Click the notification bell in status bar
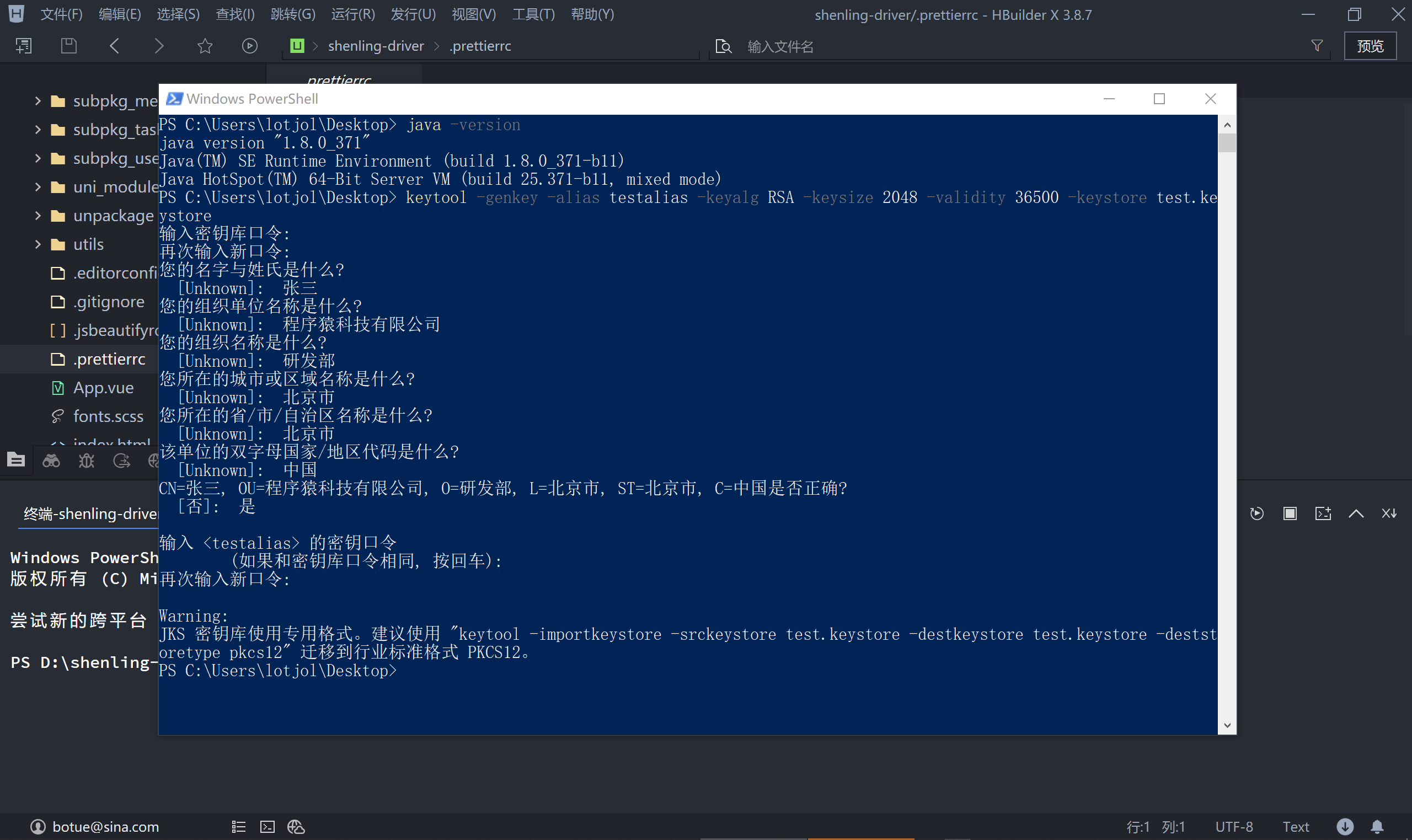Image resolution: width=1412 pixels, height=840 pixels. 1377,826
